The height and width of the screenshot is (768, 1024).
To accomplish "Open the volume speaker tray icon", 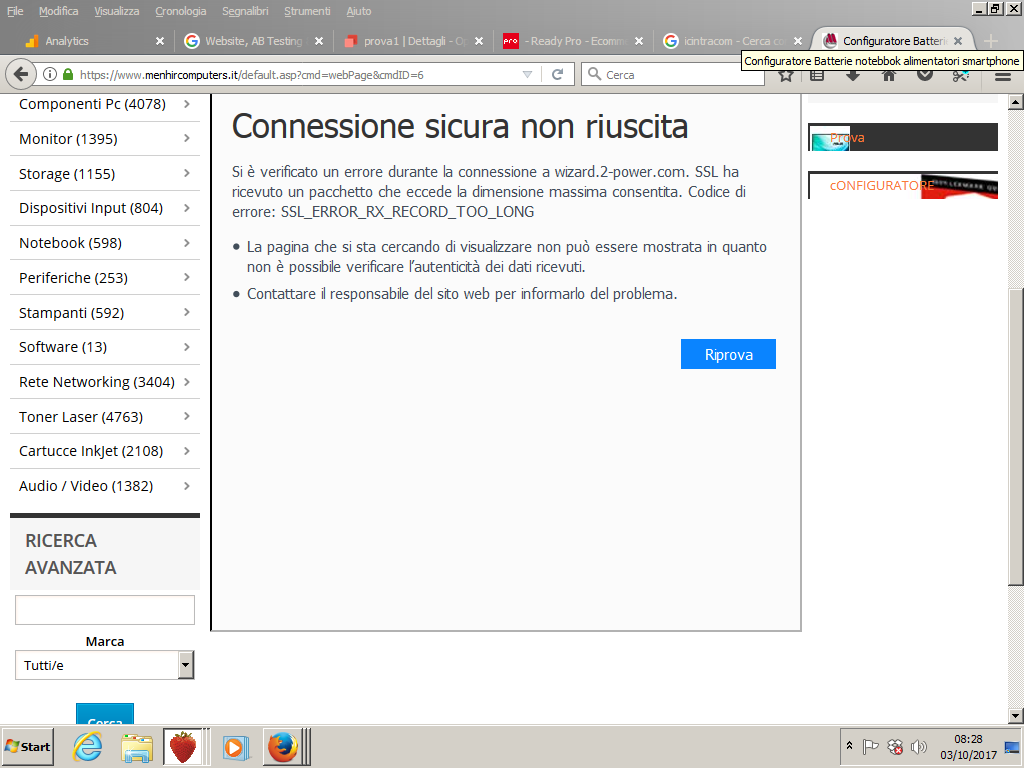I will tap(919, 746).
